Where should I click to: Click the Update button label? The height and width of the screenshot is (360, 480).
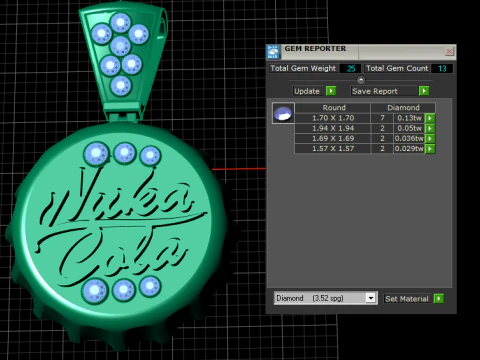307,91
